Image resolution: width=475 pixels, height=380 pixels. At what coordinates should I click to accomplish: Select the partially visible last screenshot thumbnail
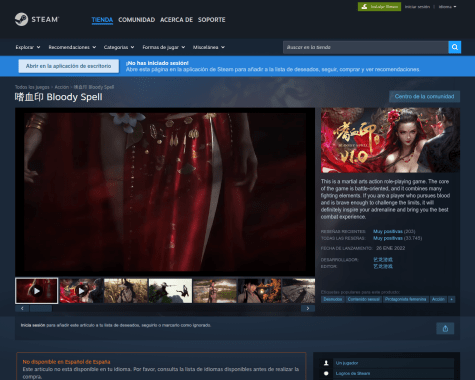[x=299, y=291]
